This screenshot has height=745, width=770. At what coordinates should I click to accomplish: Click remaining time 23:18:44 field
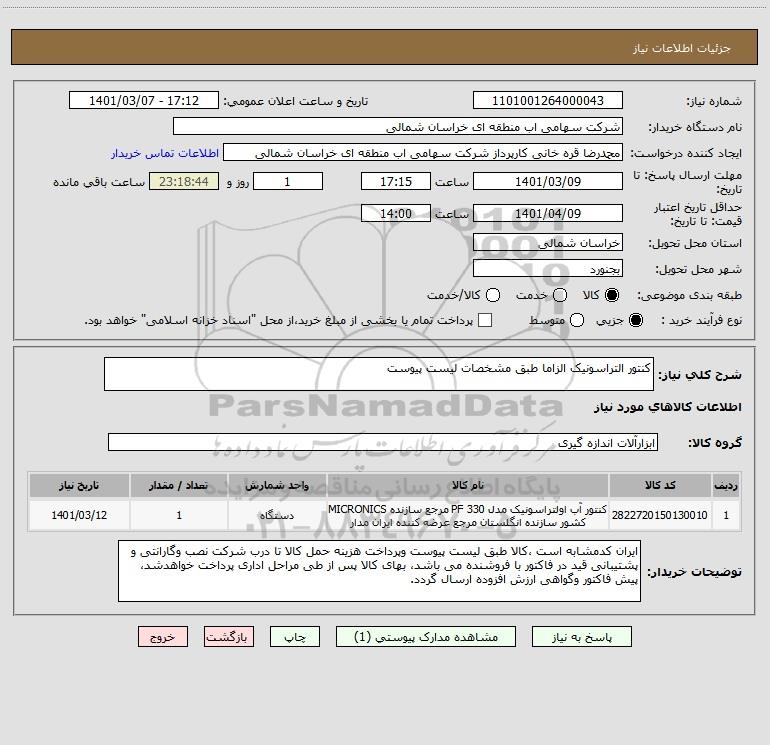[x=184, y=181]
